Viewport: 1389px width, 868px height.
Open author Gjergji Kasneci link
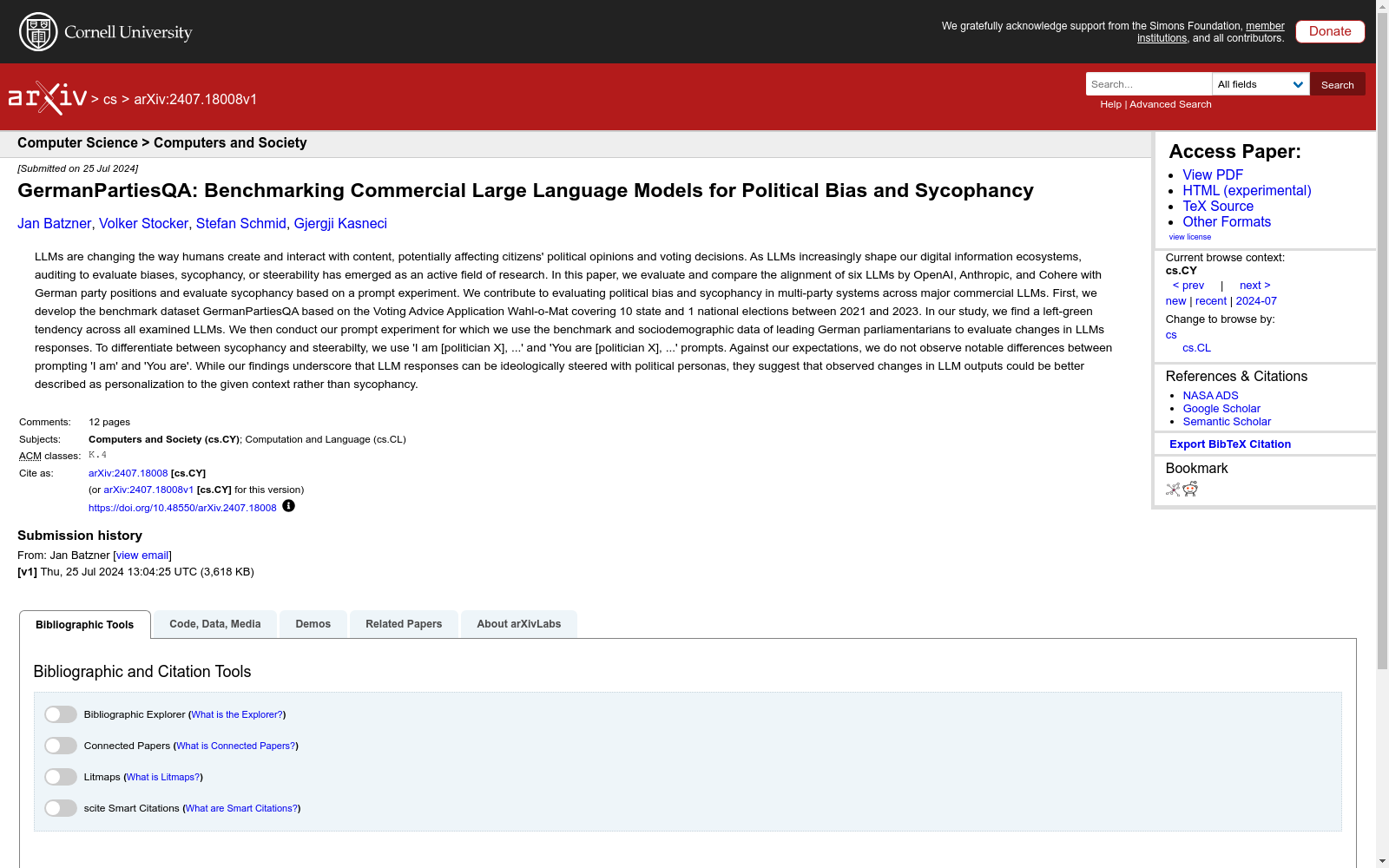point(340,223)
